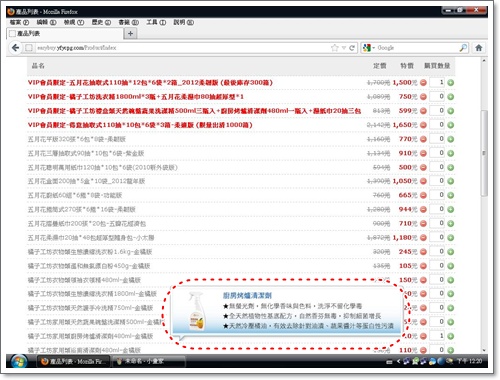Run search with the magnifier icon

pos(463,48)
